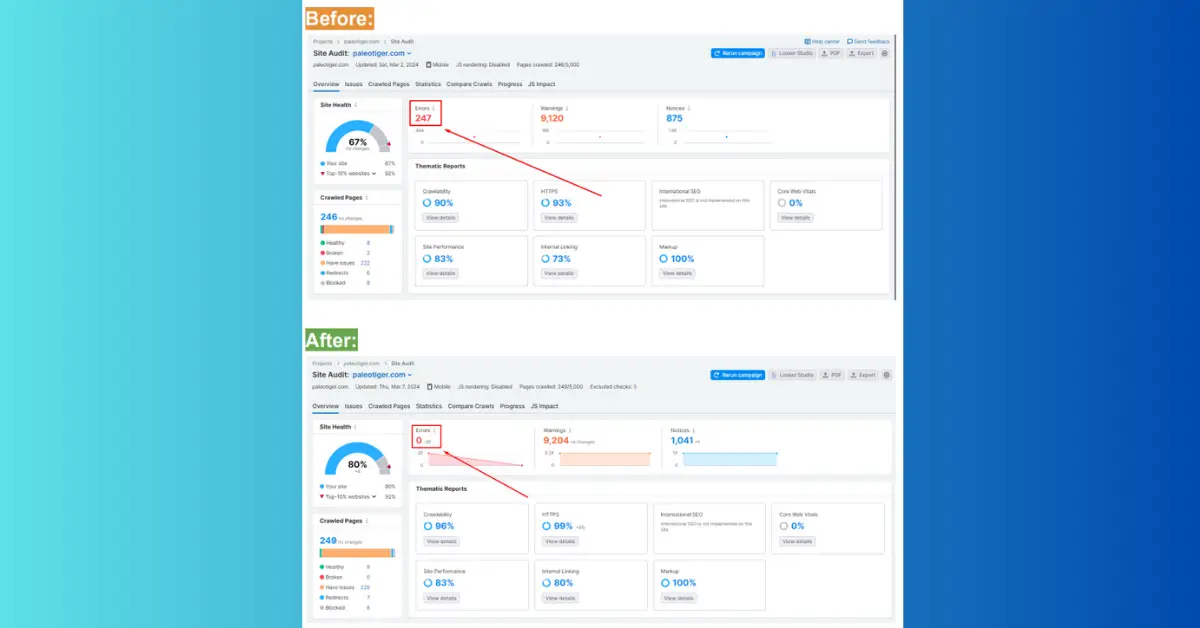Click info icon beside Site Health 67% panel

click(355, 104)
